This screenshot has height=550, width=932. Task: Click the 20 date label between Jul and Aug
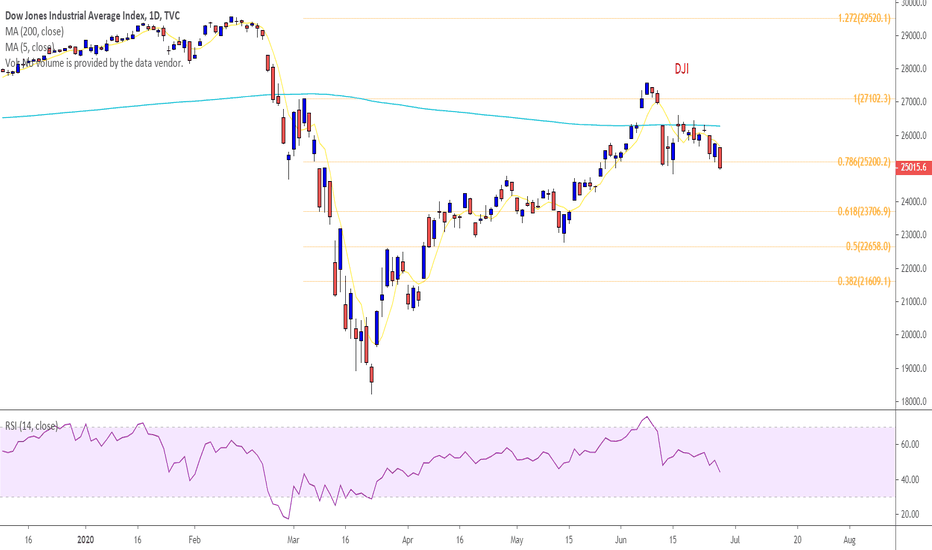click(x=797, y=540)
